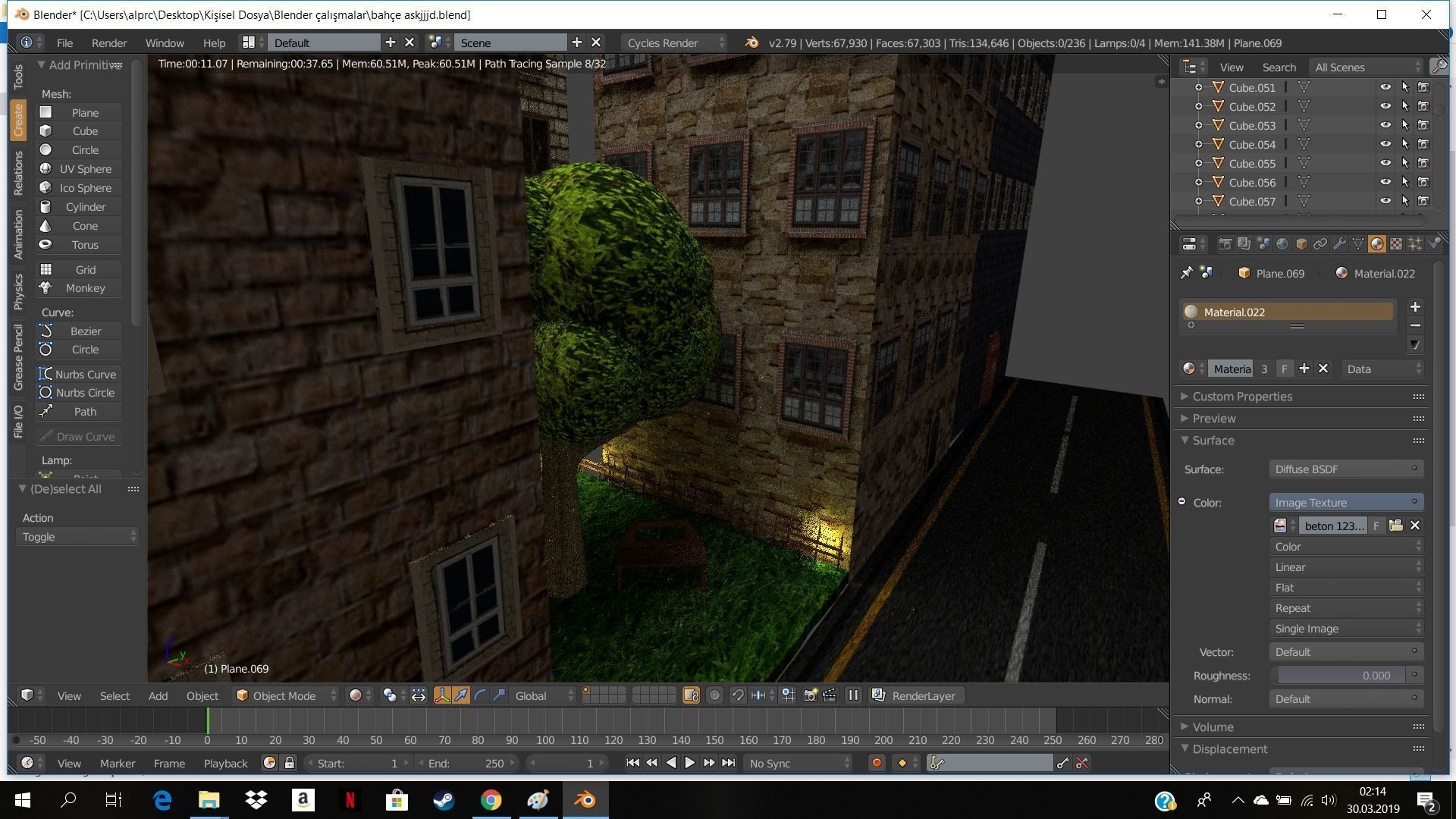The height and width of the screenshot is (819, 1456).
Task: Click the rotate manipulator arc icon
Action: tap(480, 695)
